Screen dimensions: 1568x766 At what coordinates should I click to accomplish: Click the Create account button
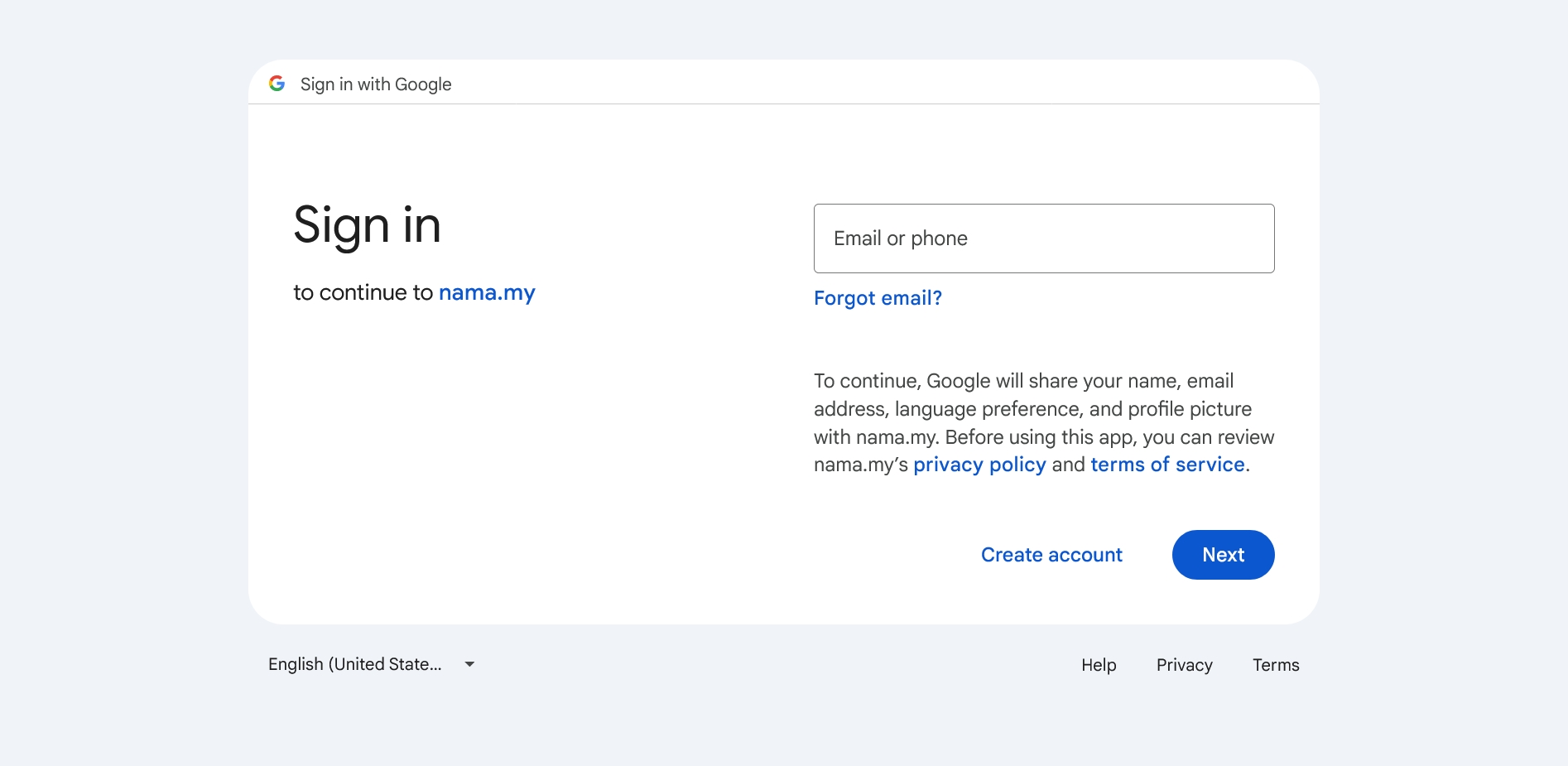[1051, 555]
